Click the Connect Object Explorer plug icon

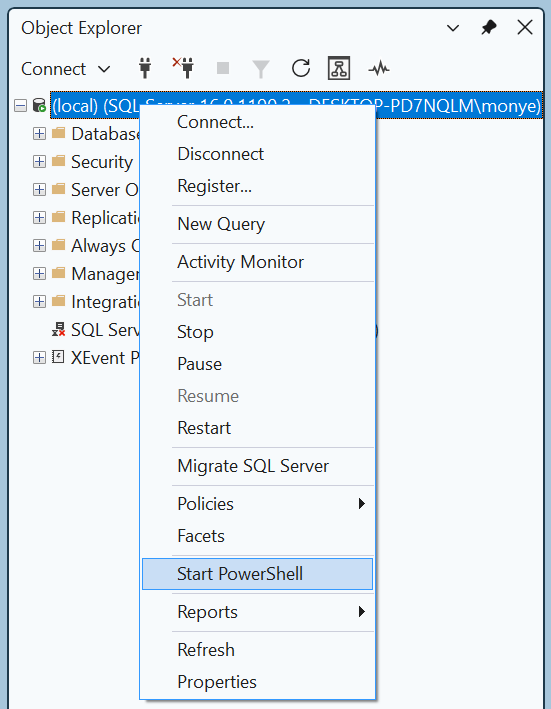point(145,68)
